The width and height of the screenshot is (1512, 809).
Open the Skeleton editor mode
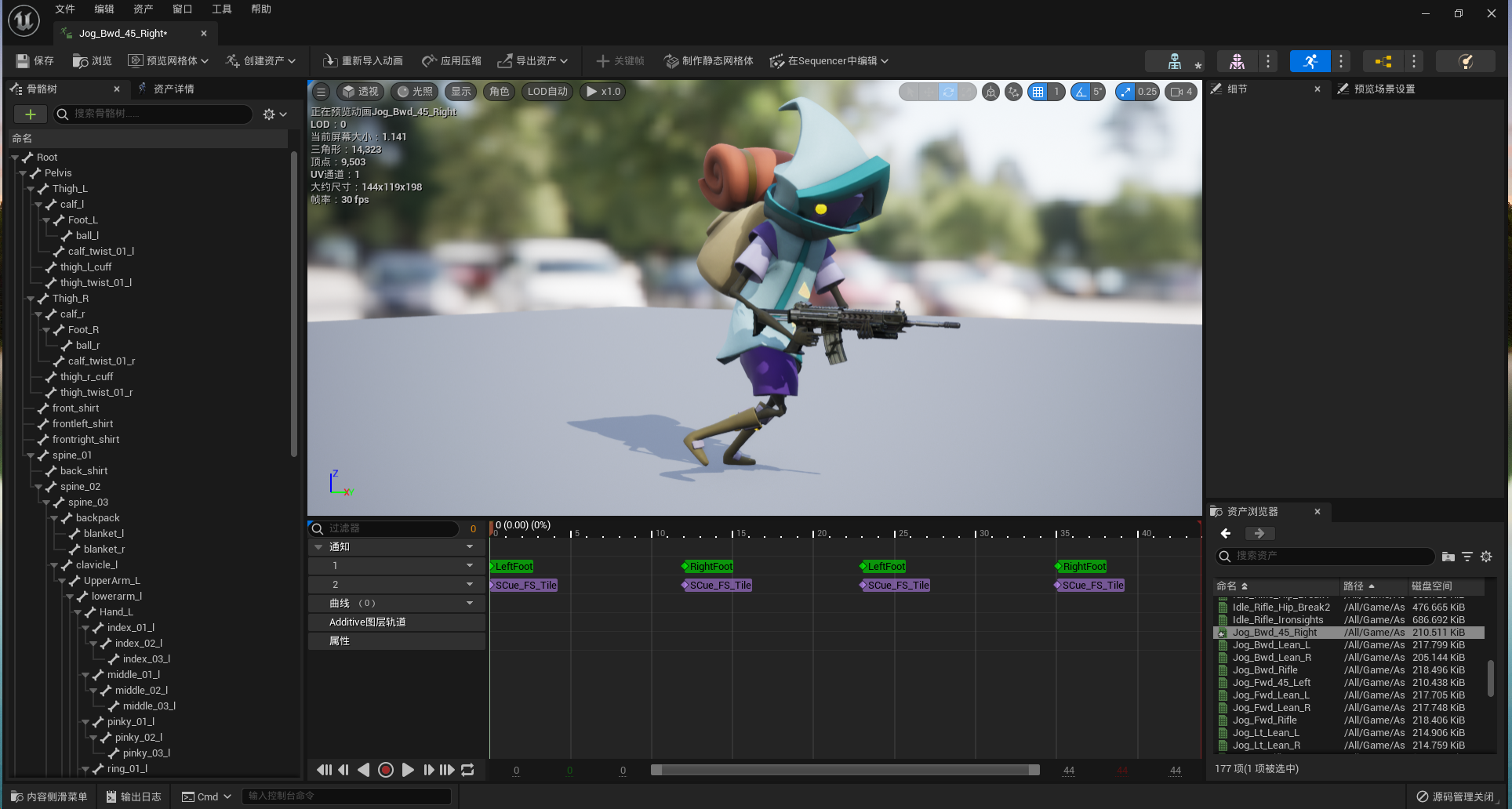click(1174, 61)
